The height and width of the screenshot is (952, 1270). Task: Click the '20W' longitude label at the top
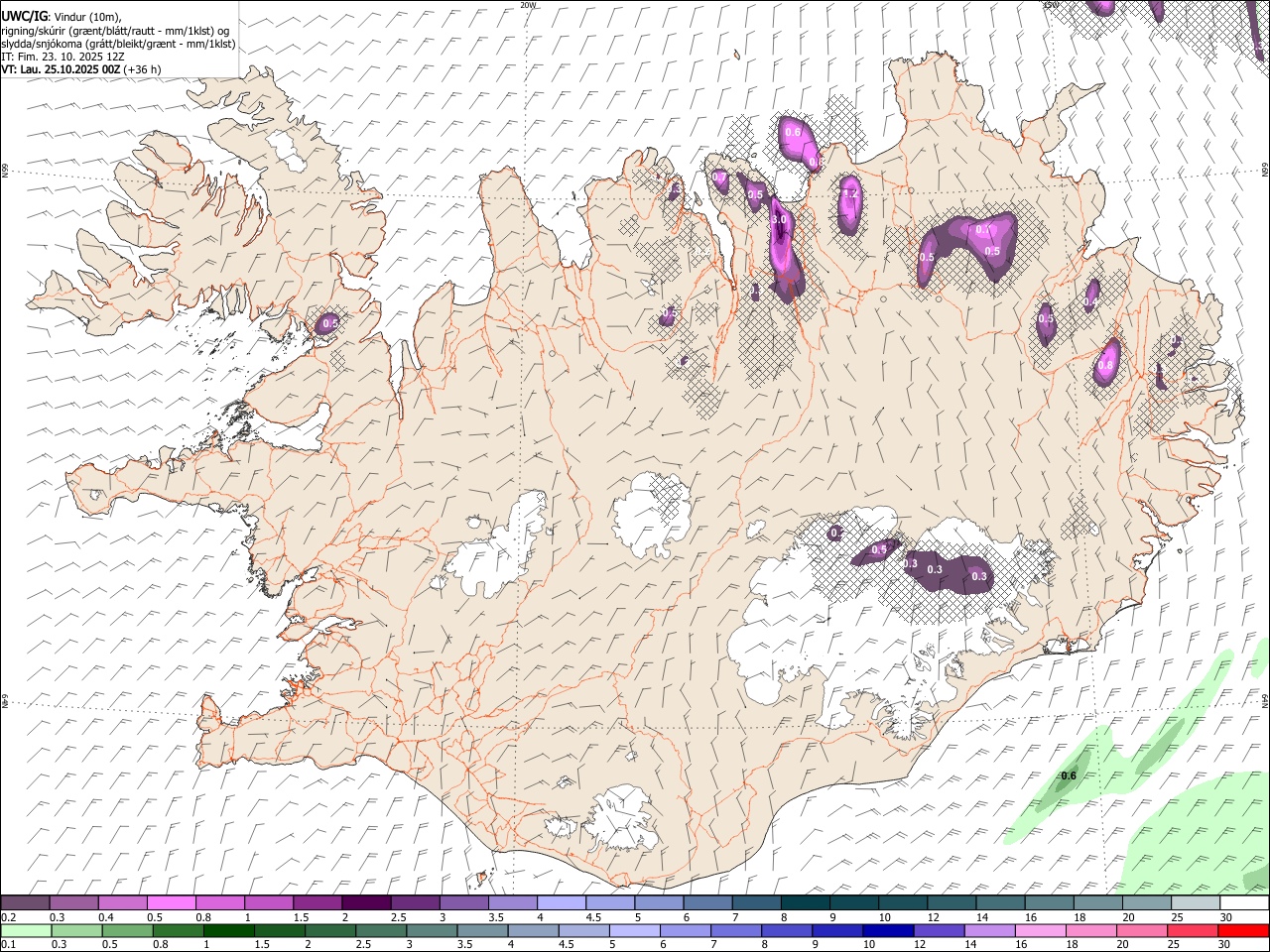(528, 5)
